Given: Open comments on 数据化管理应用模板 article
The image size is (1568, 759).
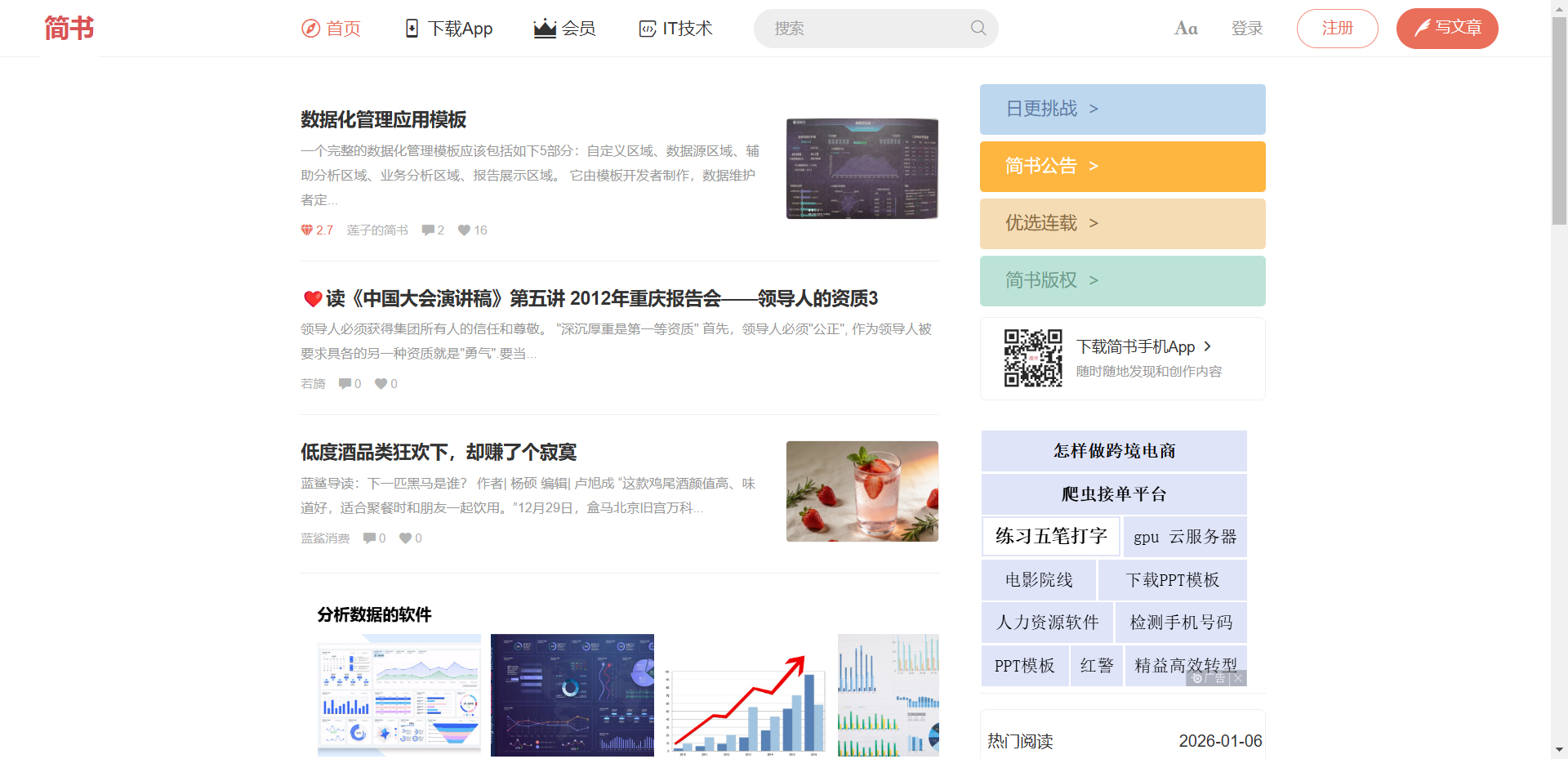Looking at the screenshot, I should click(427, 230).
